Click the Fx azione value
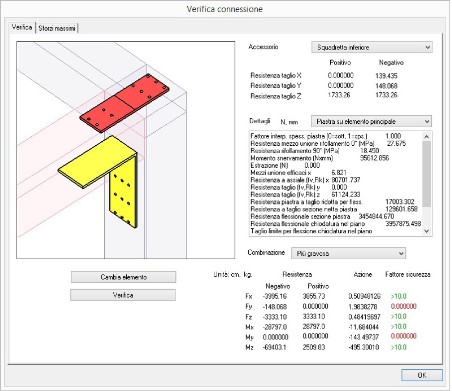Screen dimensions: 452x391 (x=364, y=296)
